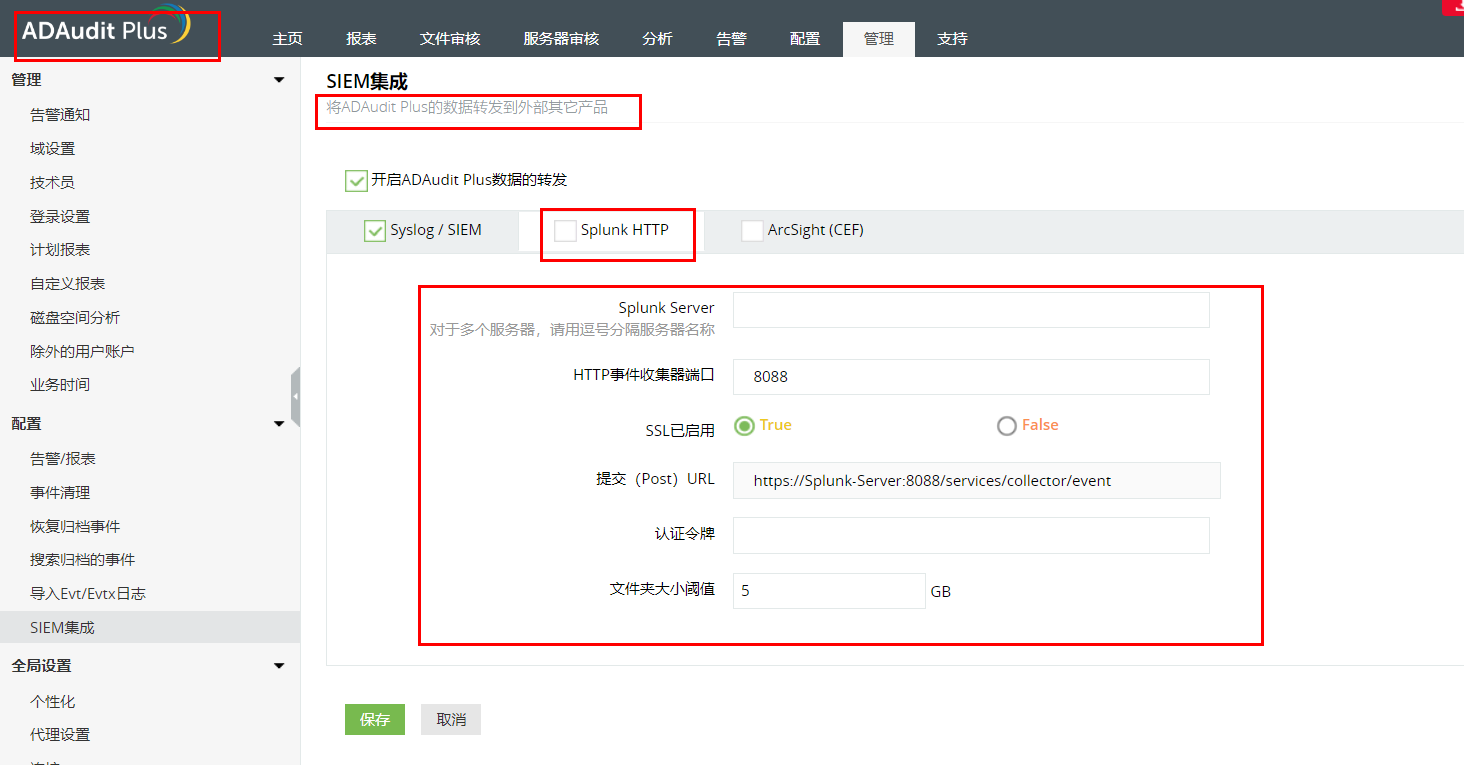Open 磁盘空间分析 in sidebar
The height and width of the screenshot is (765, 1464).
click(x=75, y=318)
